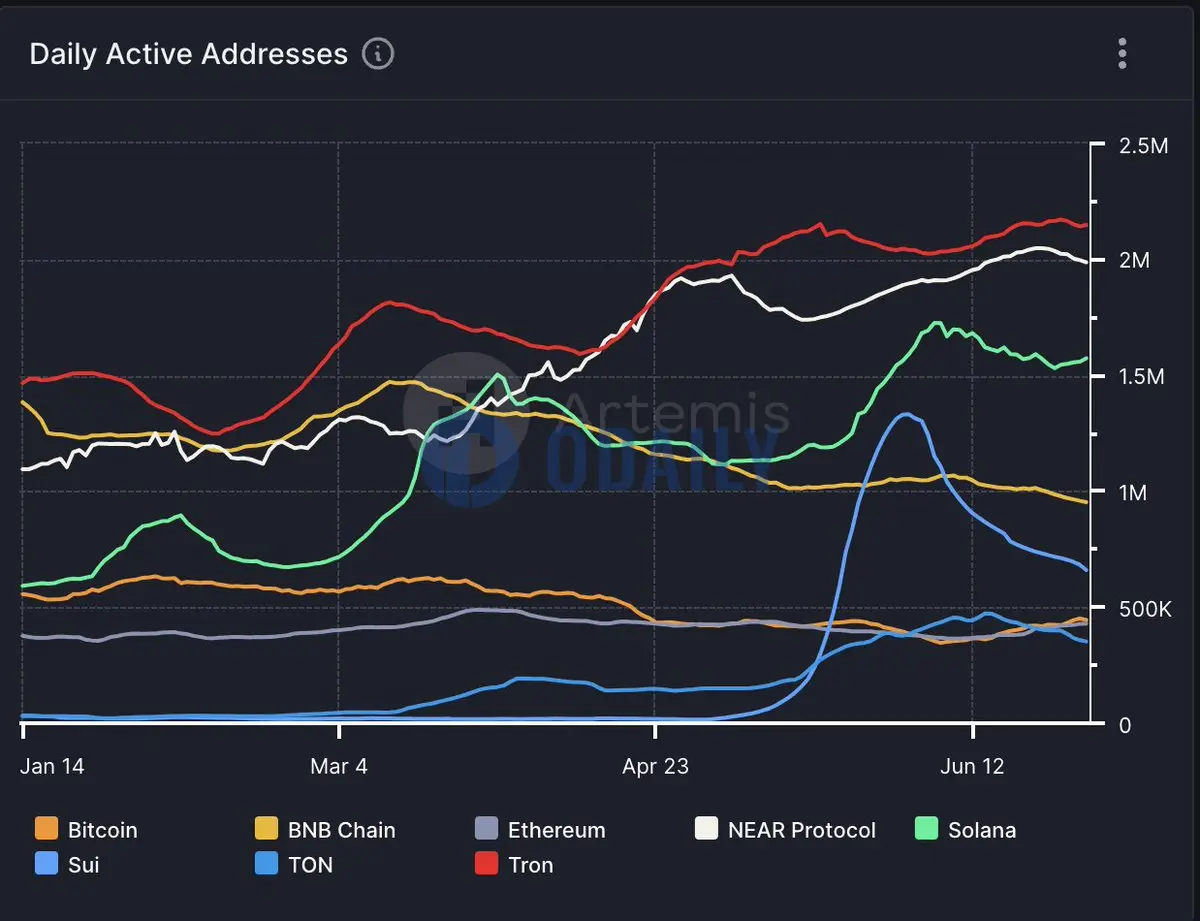Image resolution: width=1200 pixels, height=921 pixels.
Task: Open the three-dot options menu
Action: coord(1123,53)
